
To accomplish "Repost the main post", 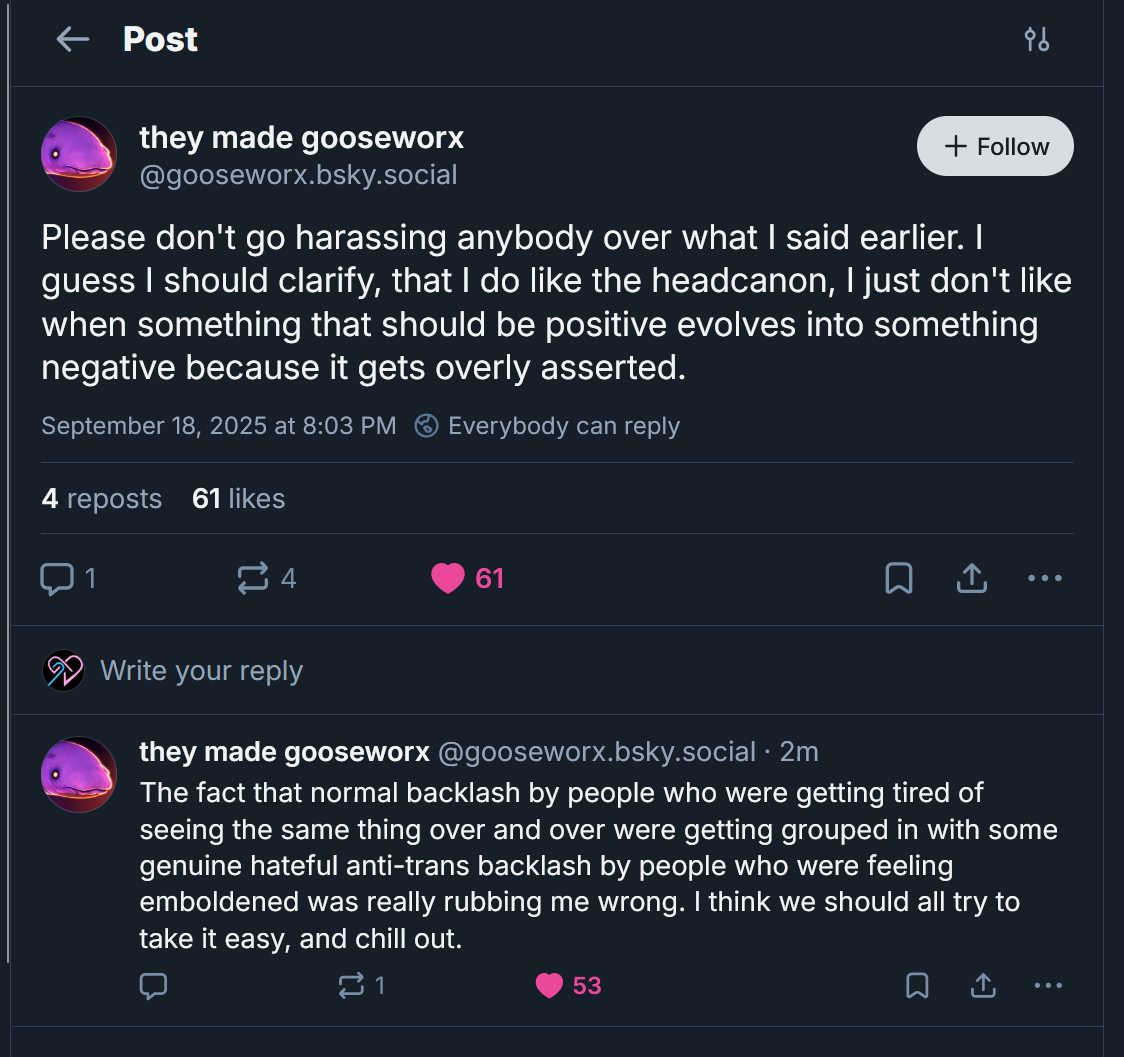I will click(x=253, y=578).
